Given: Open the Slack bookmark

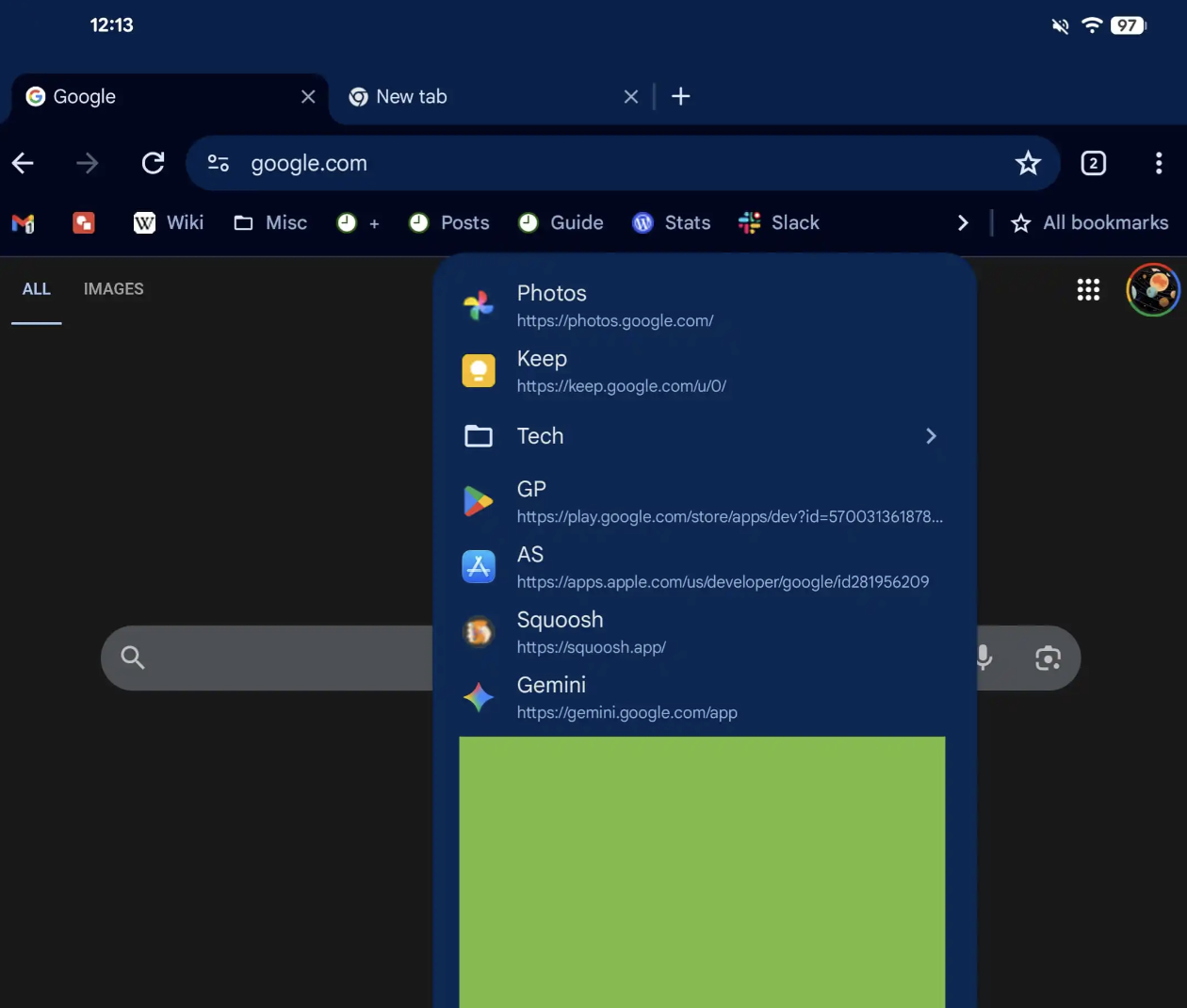Looking at the screenshot, I should [x=779, y=222].
